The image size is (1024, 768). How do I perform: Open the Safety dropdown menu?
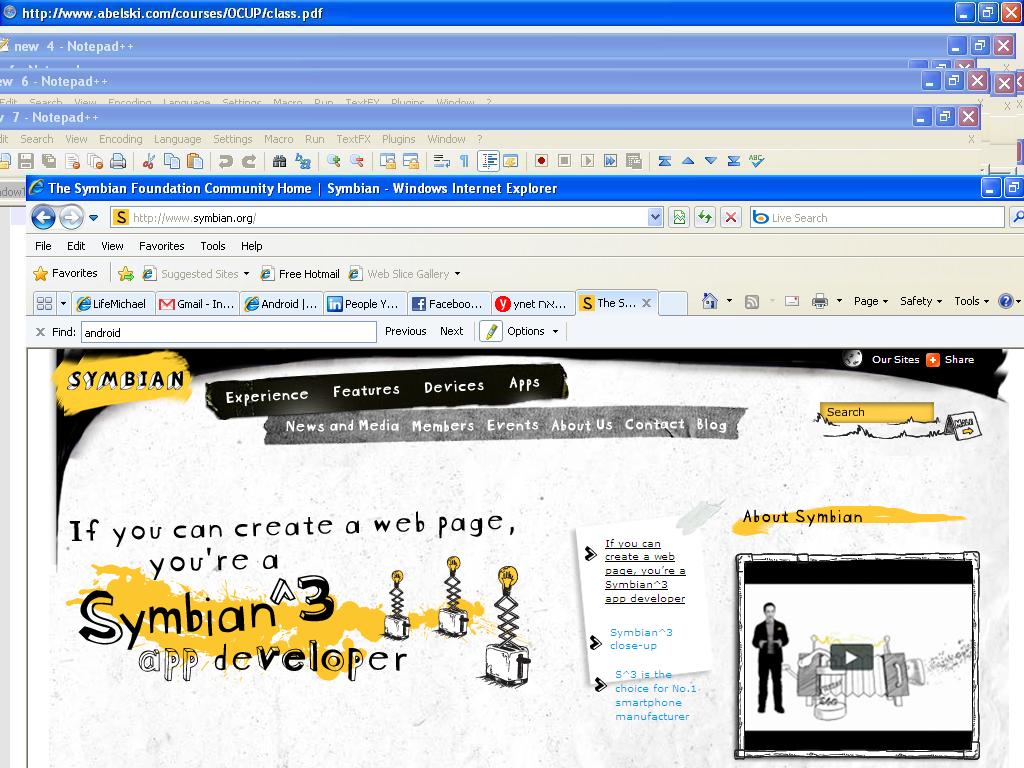(921, 301)
